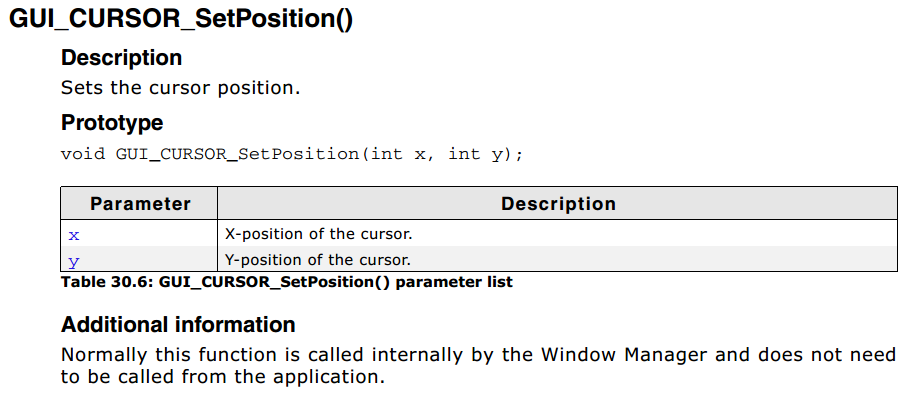
Task: Click the "void" keyword in the prototype
Action: (83, 154)
